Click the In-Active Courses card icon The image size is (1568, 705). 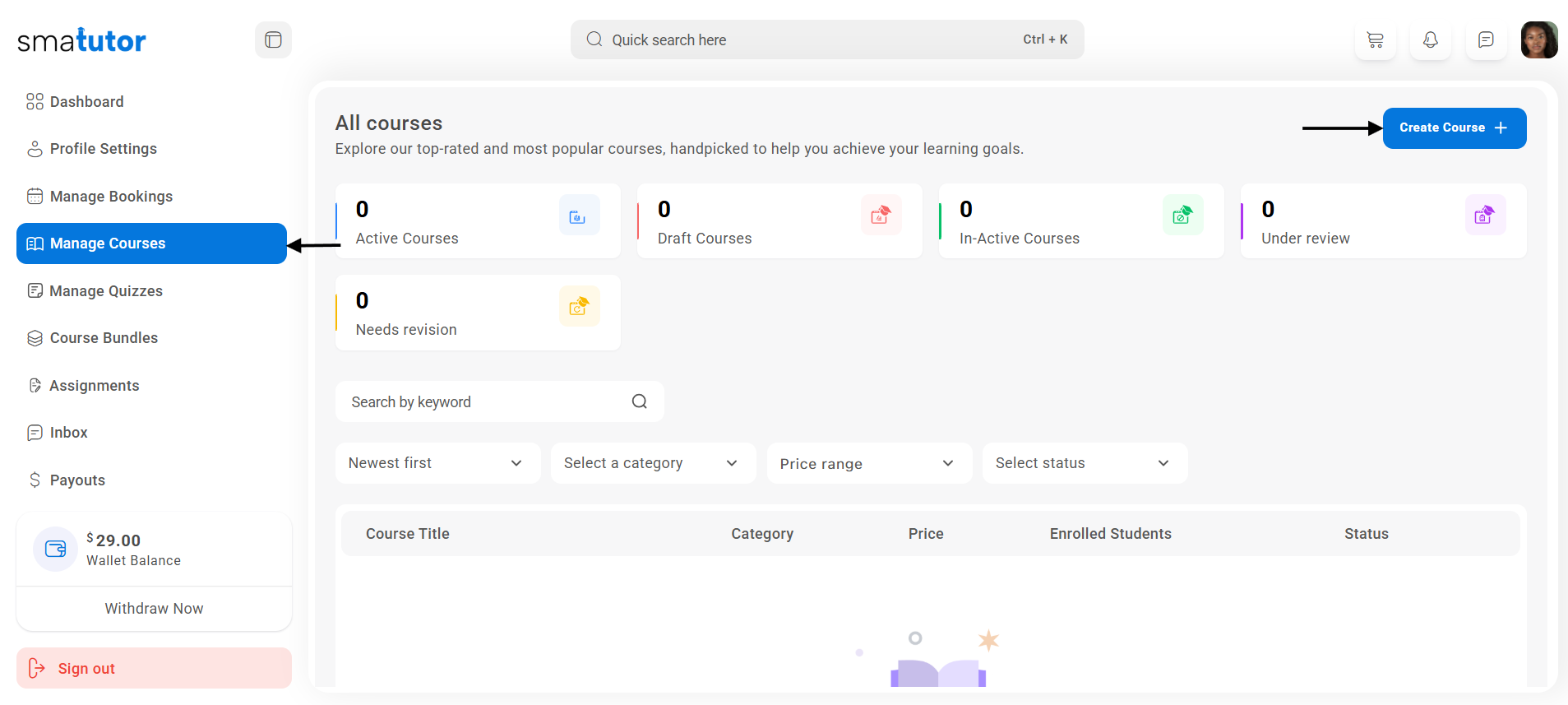click(1182, 216)
